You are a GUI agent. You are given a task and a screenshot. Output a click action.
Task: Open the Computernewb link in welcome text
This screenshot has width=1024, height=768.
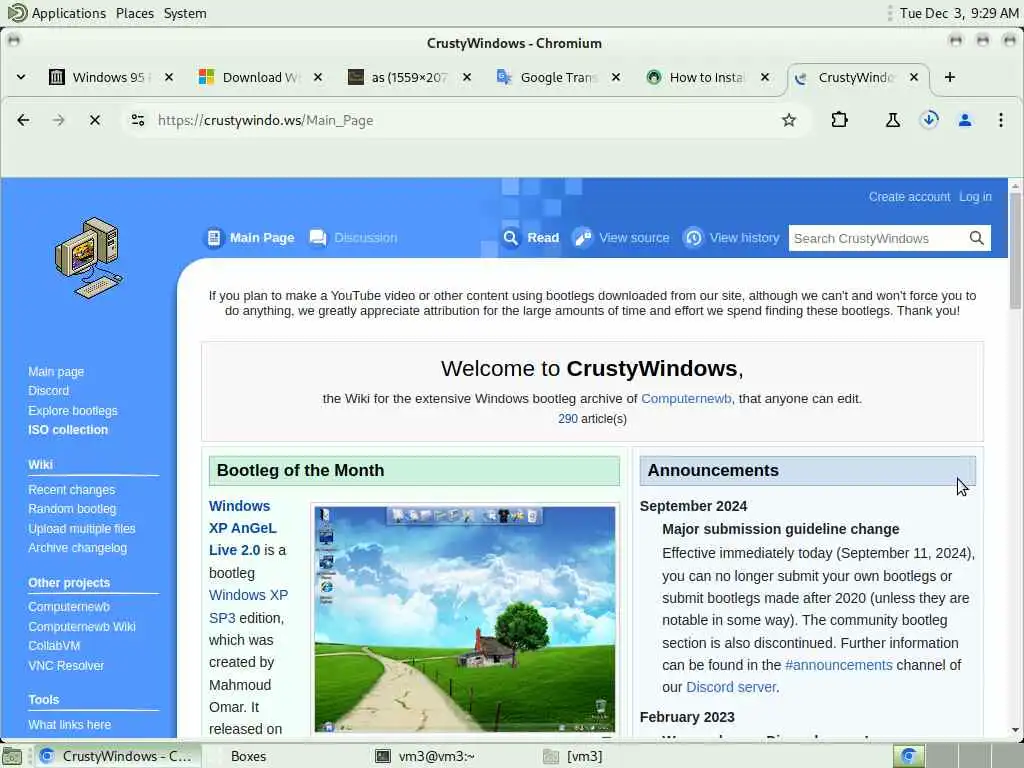[686, 398]
